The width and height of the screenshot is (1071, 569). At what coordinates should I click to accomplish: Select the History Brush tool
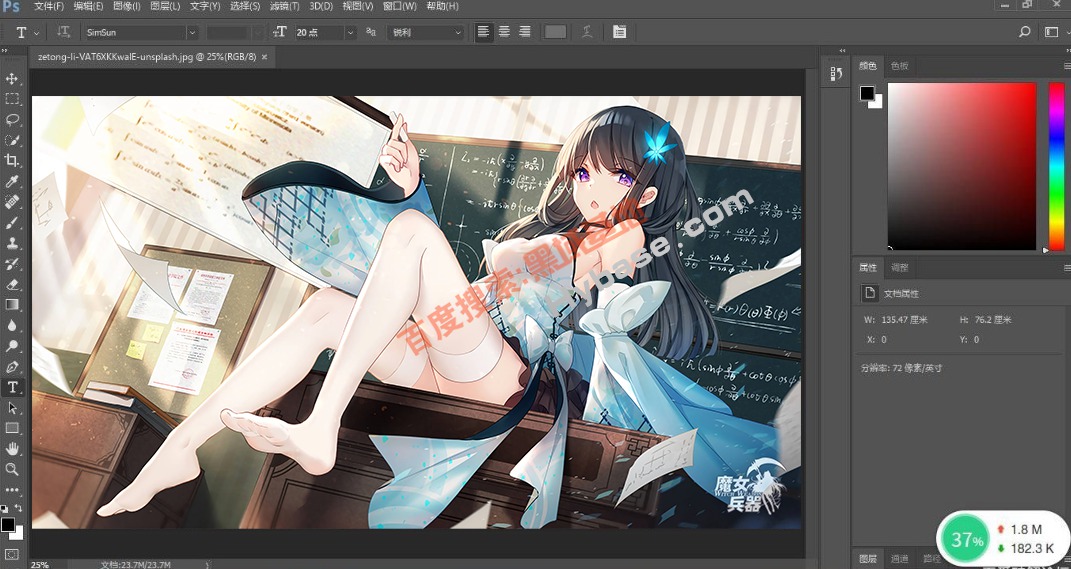12,264
